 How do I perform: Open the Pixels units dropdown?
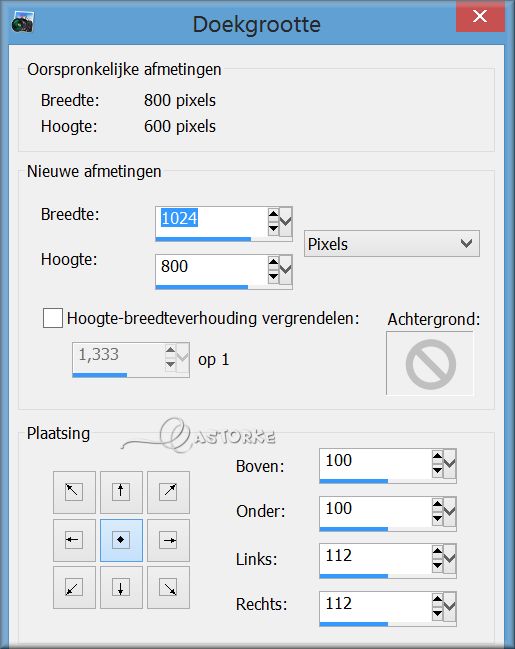coord(392,243)
